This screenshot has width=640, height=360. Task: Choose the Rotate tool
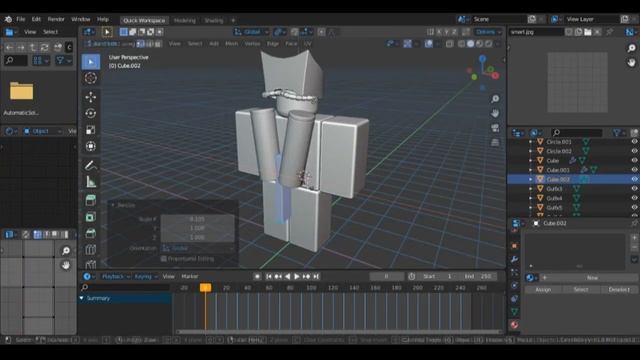[91, 113]
